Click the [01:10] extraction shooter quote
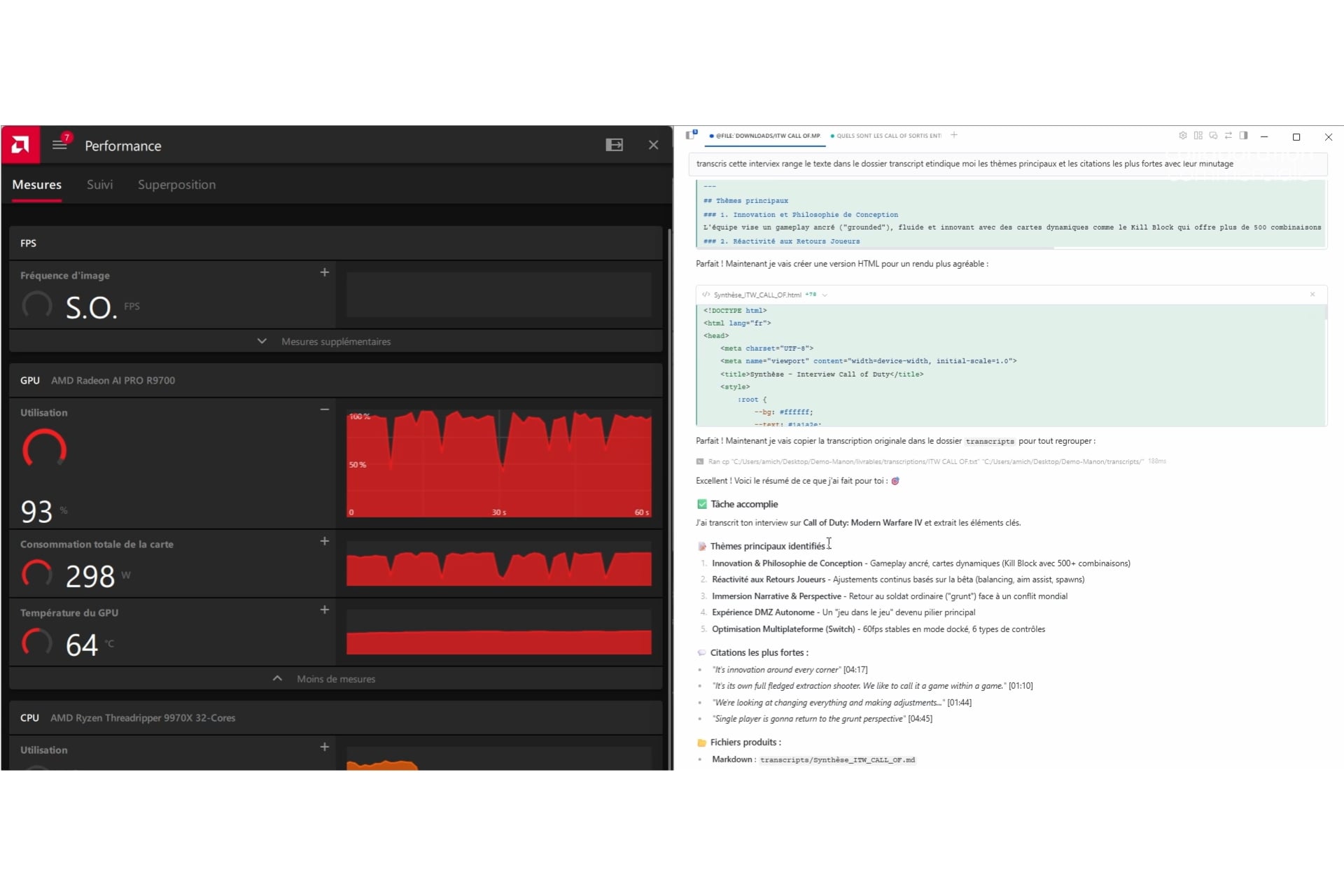The image size is (1344, 896). click(x=872, y=686)
